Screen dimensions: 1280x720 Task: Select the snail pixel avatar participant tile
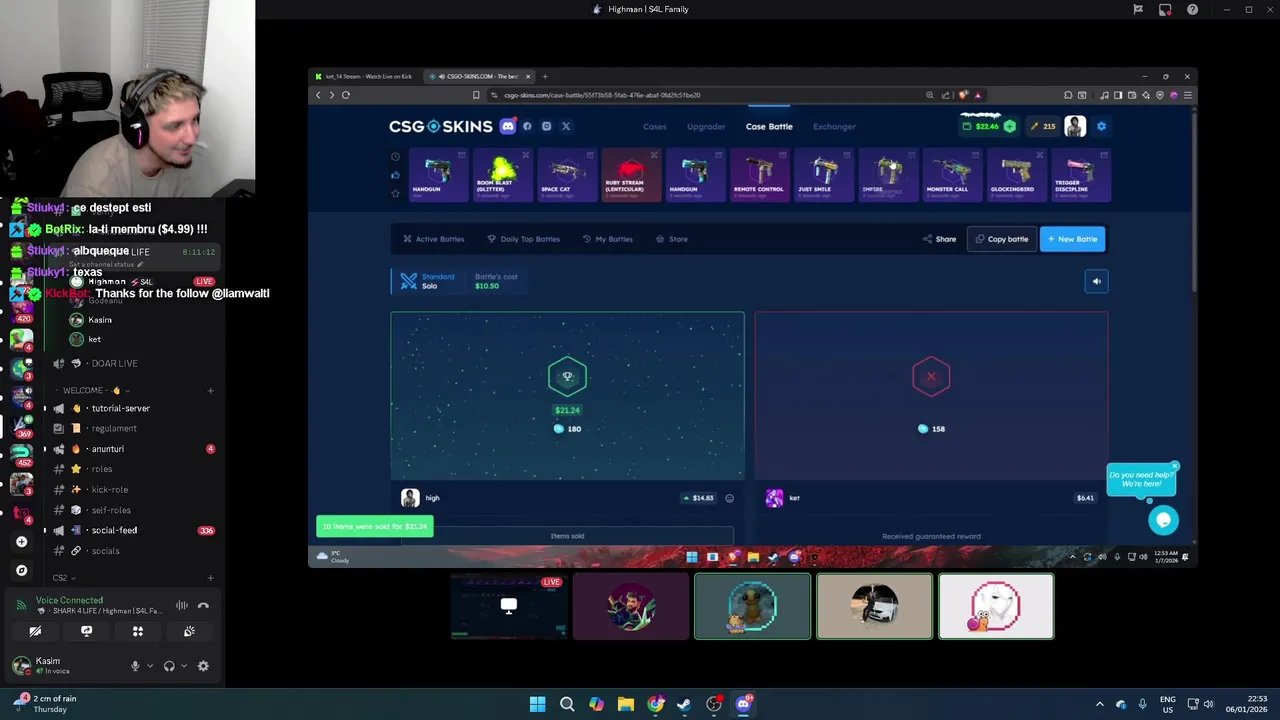pos(996,606)
